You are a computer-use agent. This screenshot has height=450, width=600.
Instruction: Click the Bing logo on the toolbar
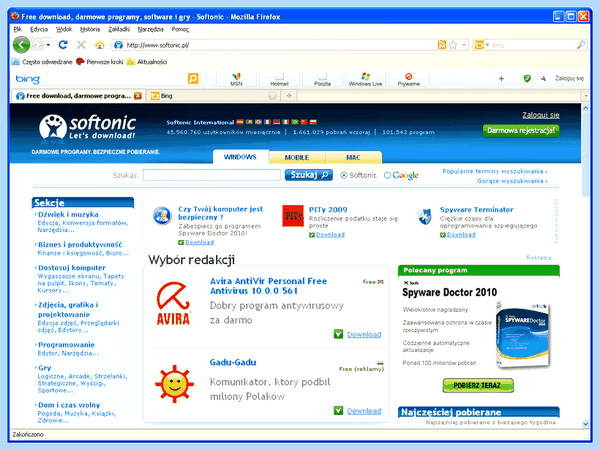[x=28, y=79]
